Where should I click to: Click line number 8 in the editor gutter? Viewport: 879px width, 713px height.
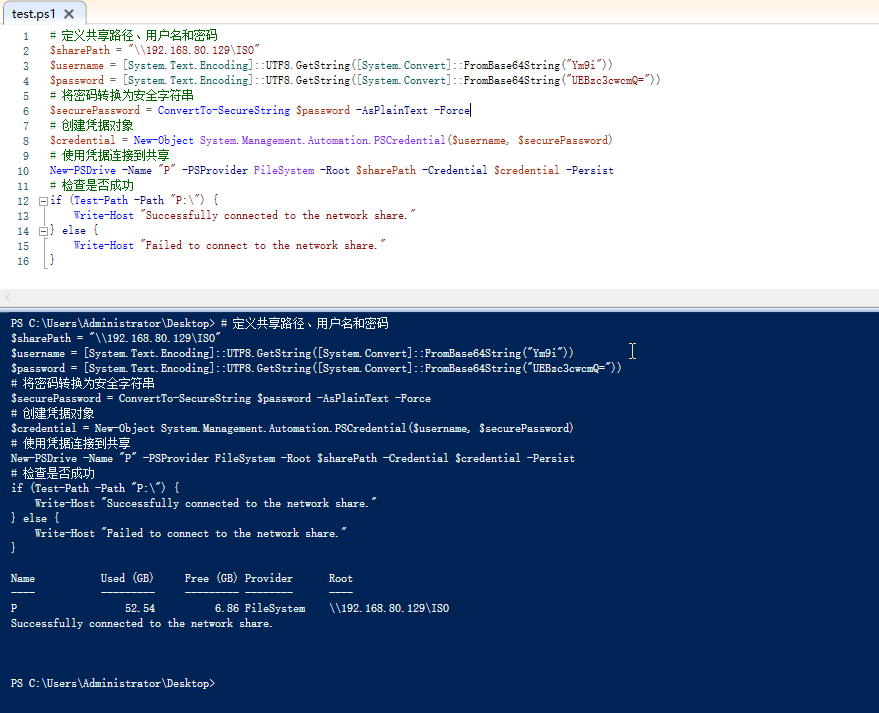(x=25, y=141)
